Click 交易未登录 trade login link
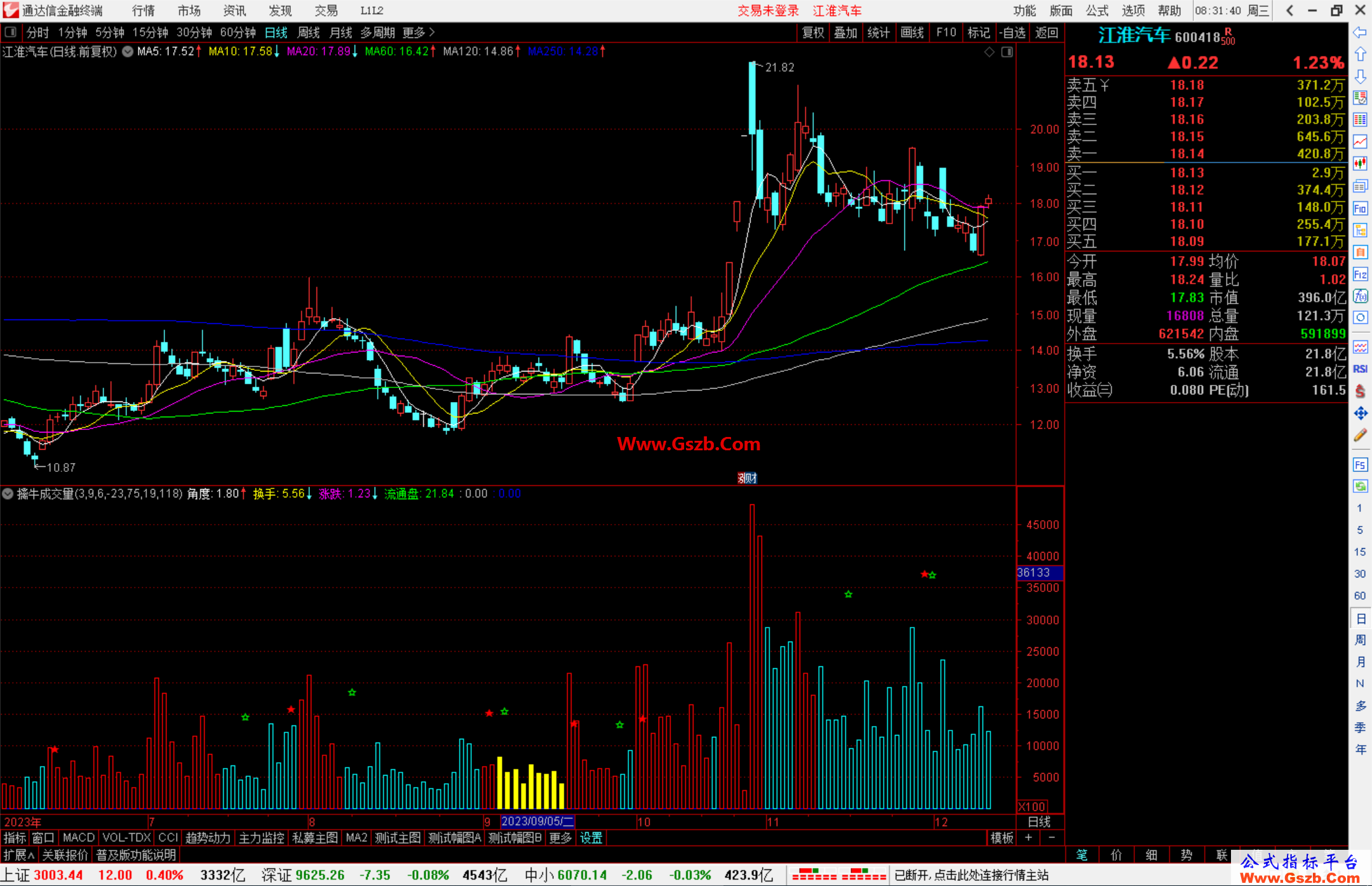This screenshot has height=886, width=1372. [x=768, y=10]
